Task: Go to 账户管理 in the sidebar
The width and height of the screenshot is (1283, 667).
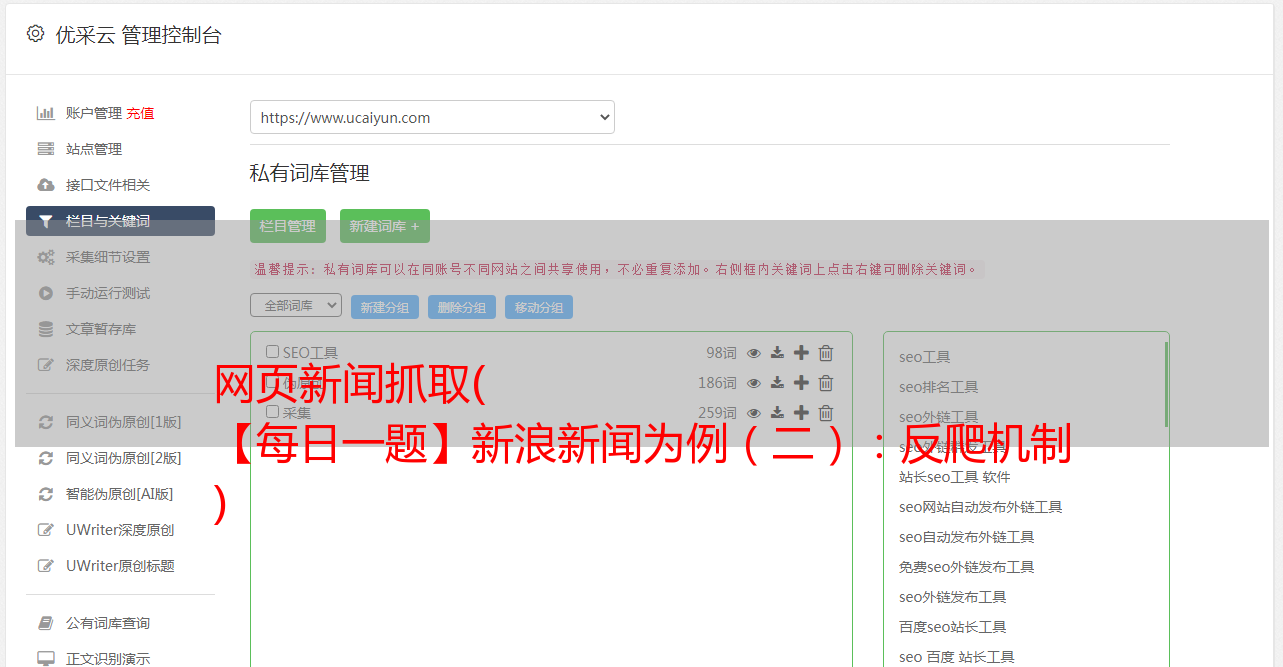Action: [94, 113]
